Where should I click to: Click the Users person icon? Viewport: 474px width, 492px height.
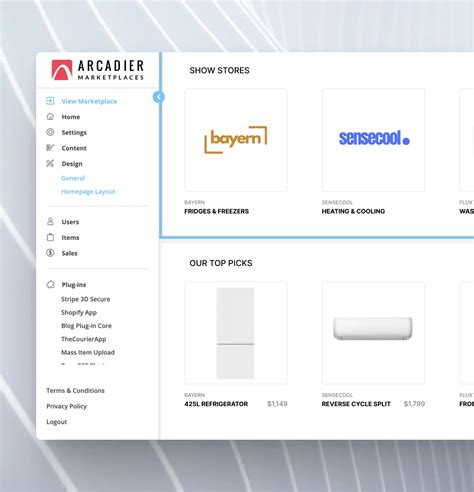(50, 221)
